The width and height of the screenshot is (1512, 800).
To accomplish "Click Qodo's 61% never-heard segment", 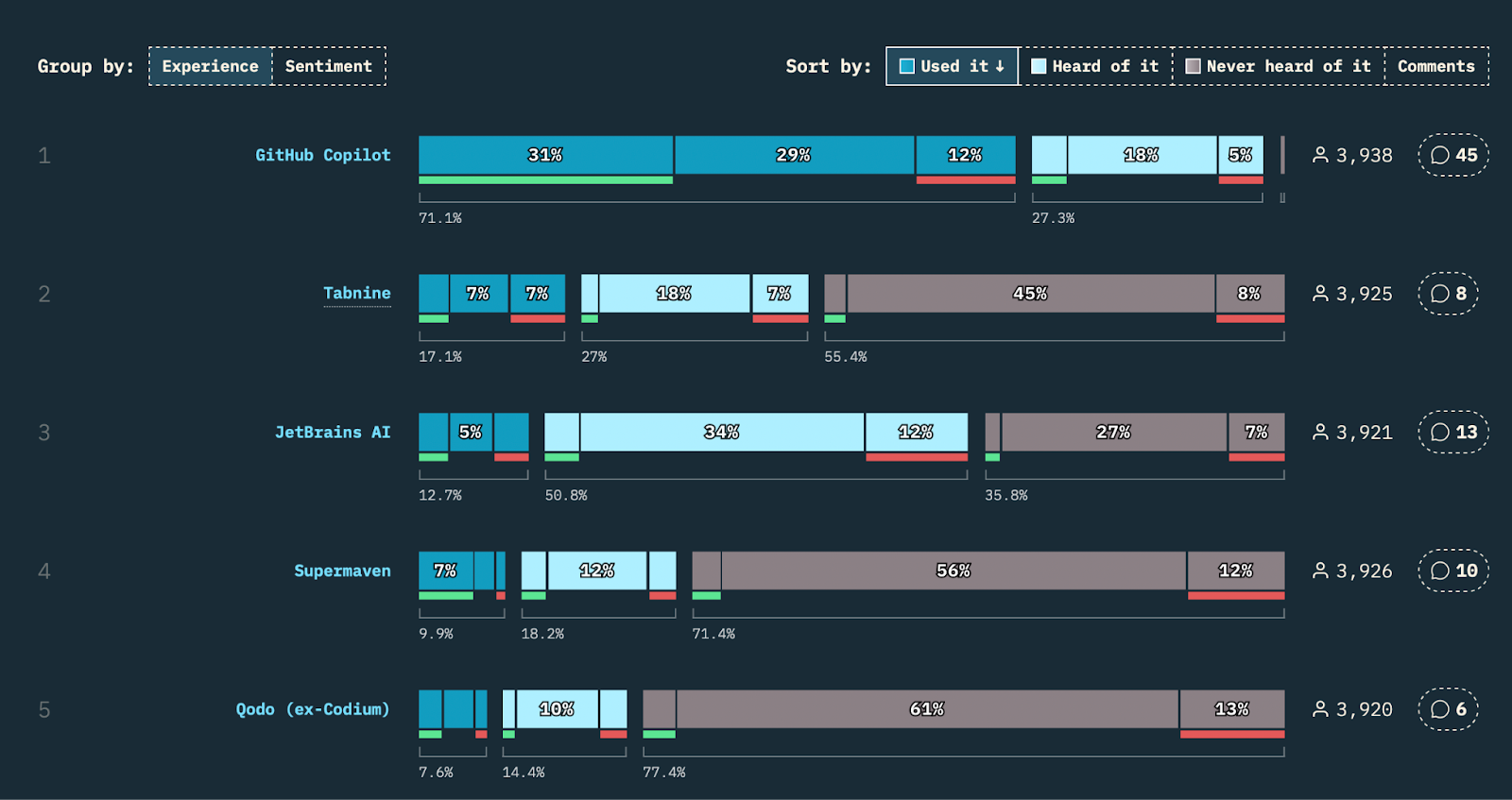I will click(927, 709).
